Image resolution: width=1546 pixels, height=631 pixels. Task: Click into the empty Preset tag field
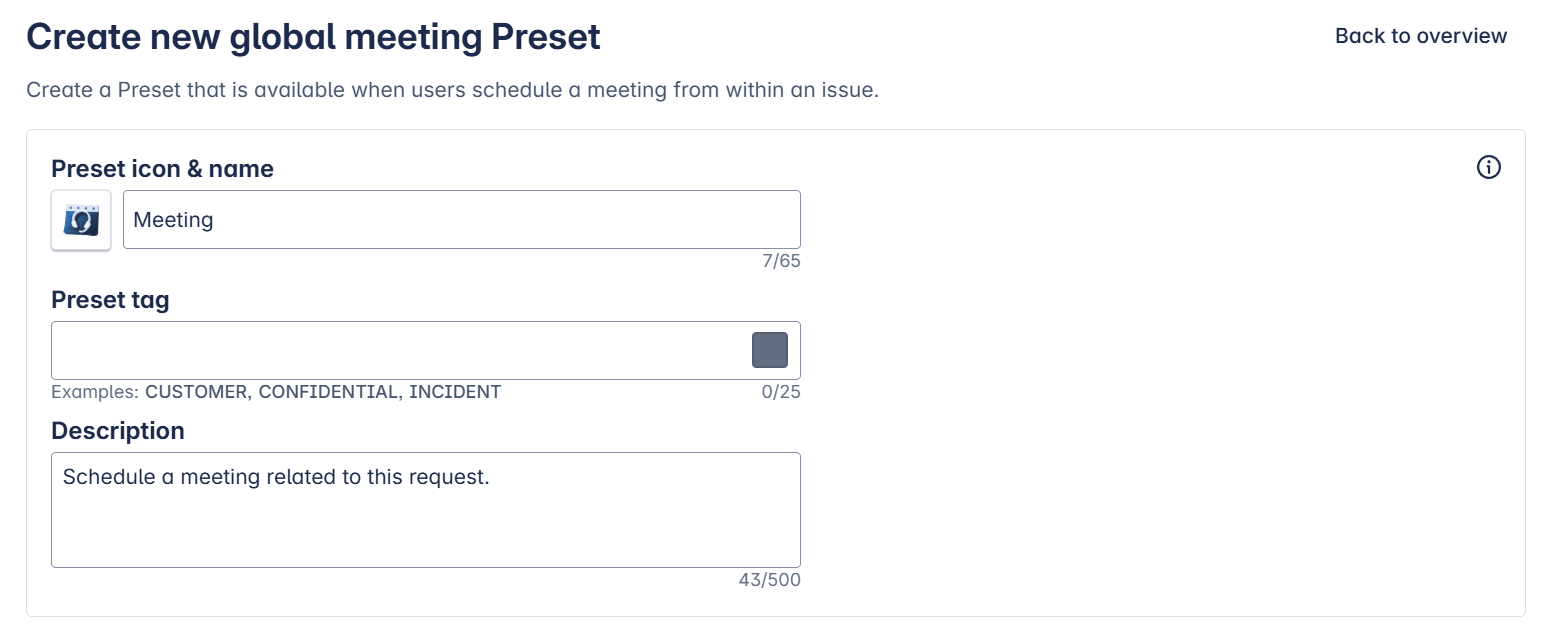point(400,350)
